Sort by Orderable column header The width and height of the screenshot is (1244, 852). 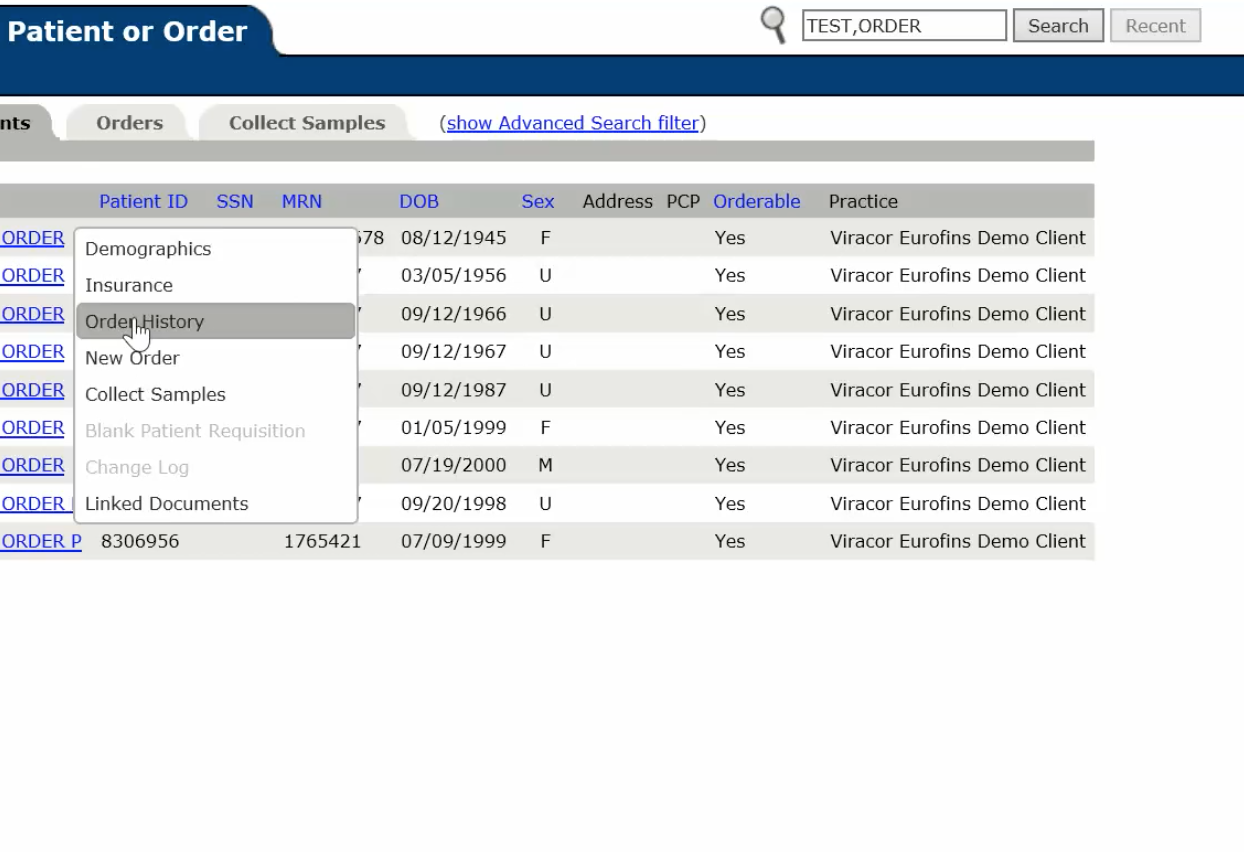756,201
